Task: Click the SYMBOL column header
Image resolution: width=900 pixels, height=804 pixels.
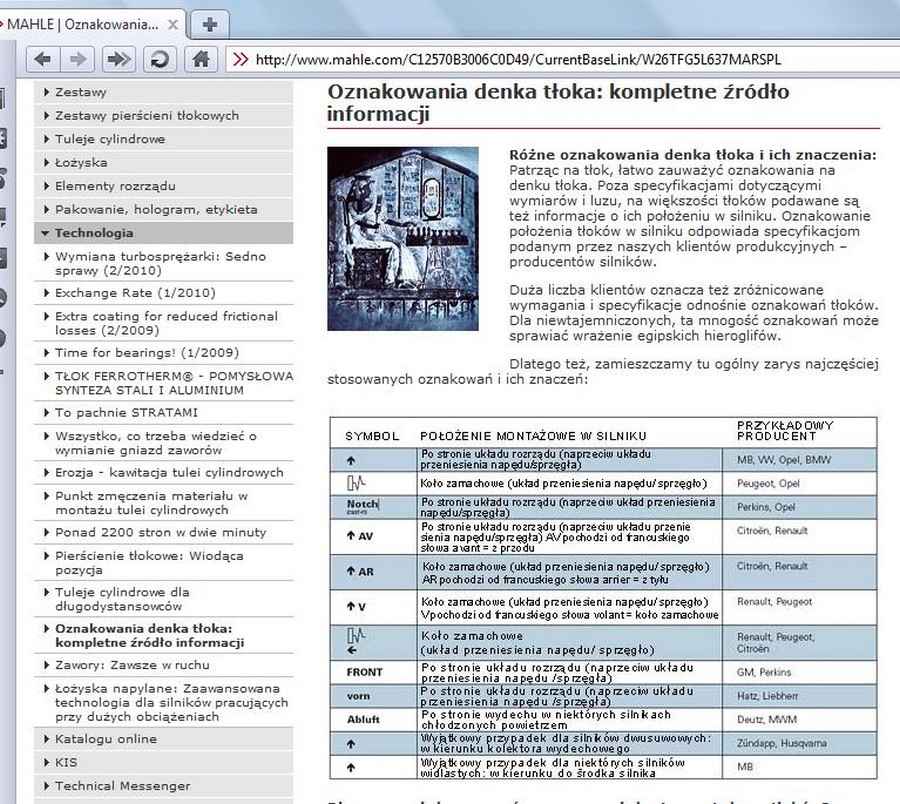Action: (372, 436)
